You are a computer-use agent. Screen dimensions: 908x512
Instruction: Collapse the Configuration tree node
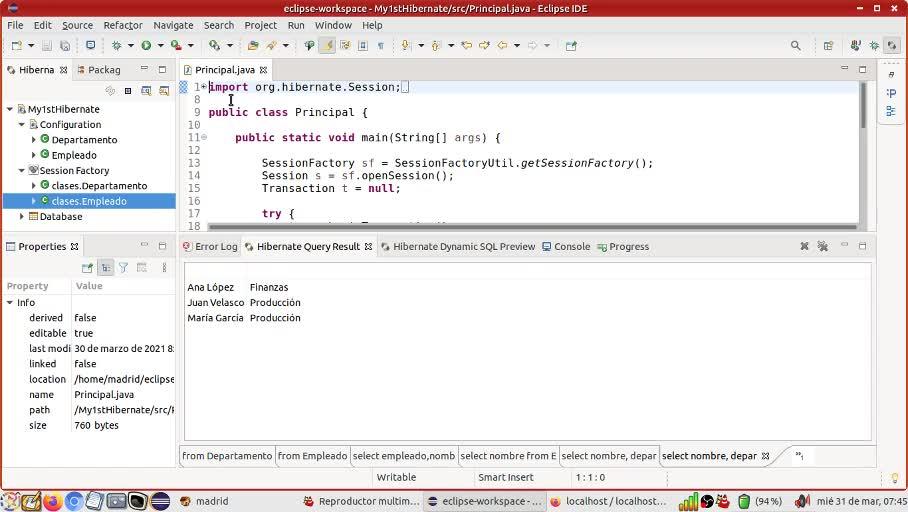(22, 125)
